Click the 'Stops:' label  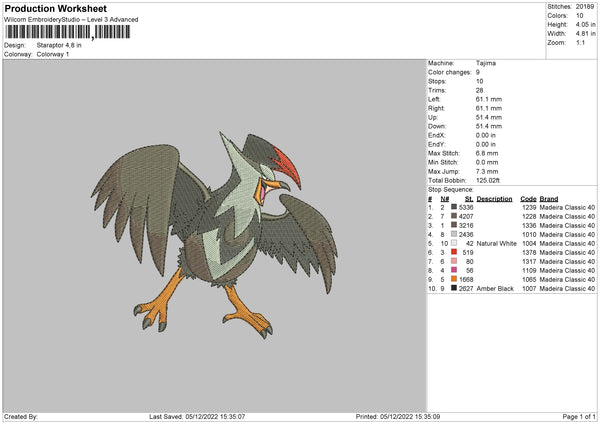click(x=437, y=82)
